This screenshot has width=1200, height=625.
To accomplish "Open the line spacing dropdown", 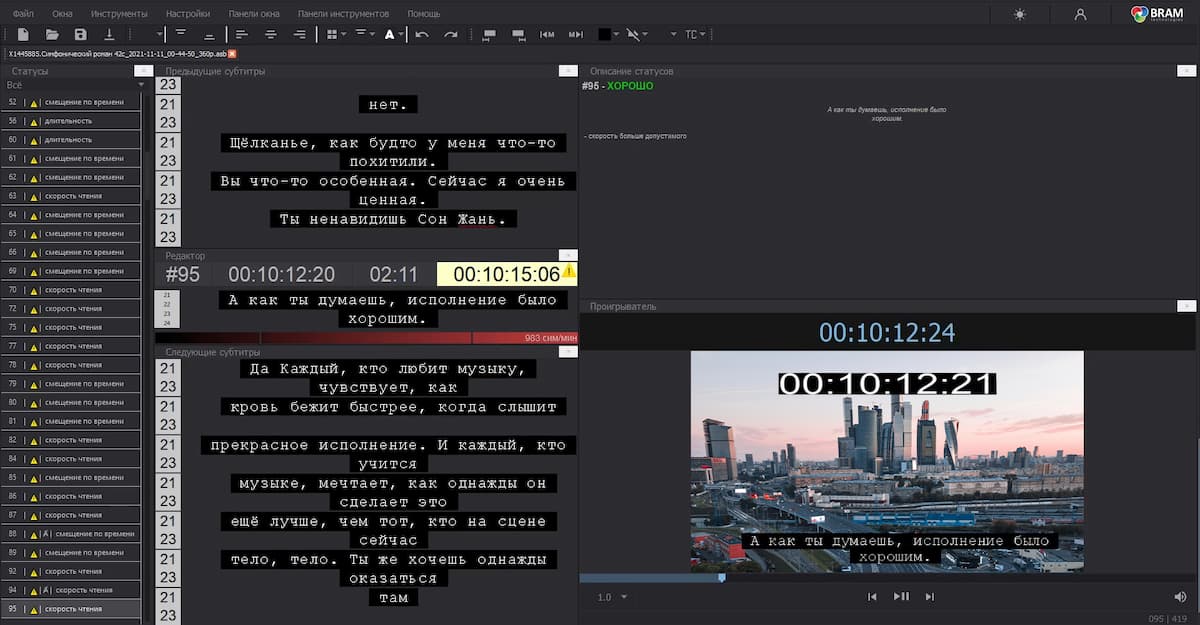I will point(364,34).
